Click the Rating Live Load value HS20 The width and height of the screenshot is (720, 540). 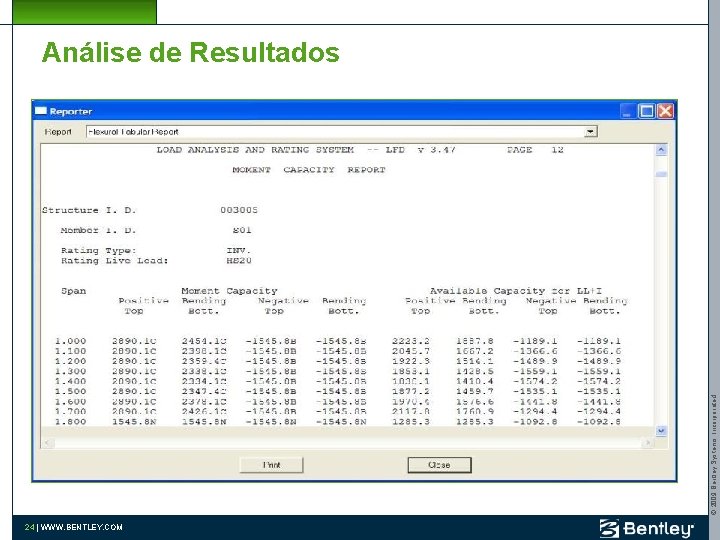click(x=239, y=260)
